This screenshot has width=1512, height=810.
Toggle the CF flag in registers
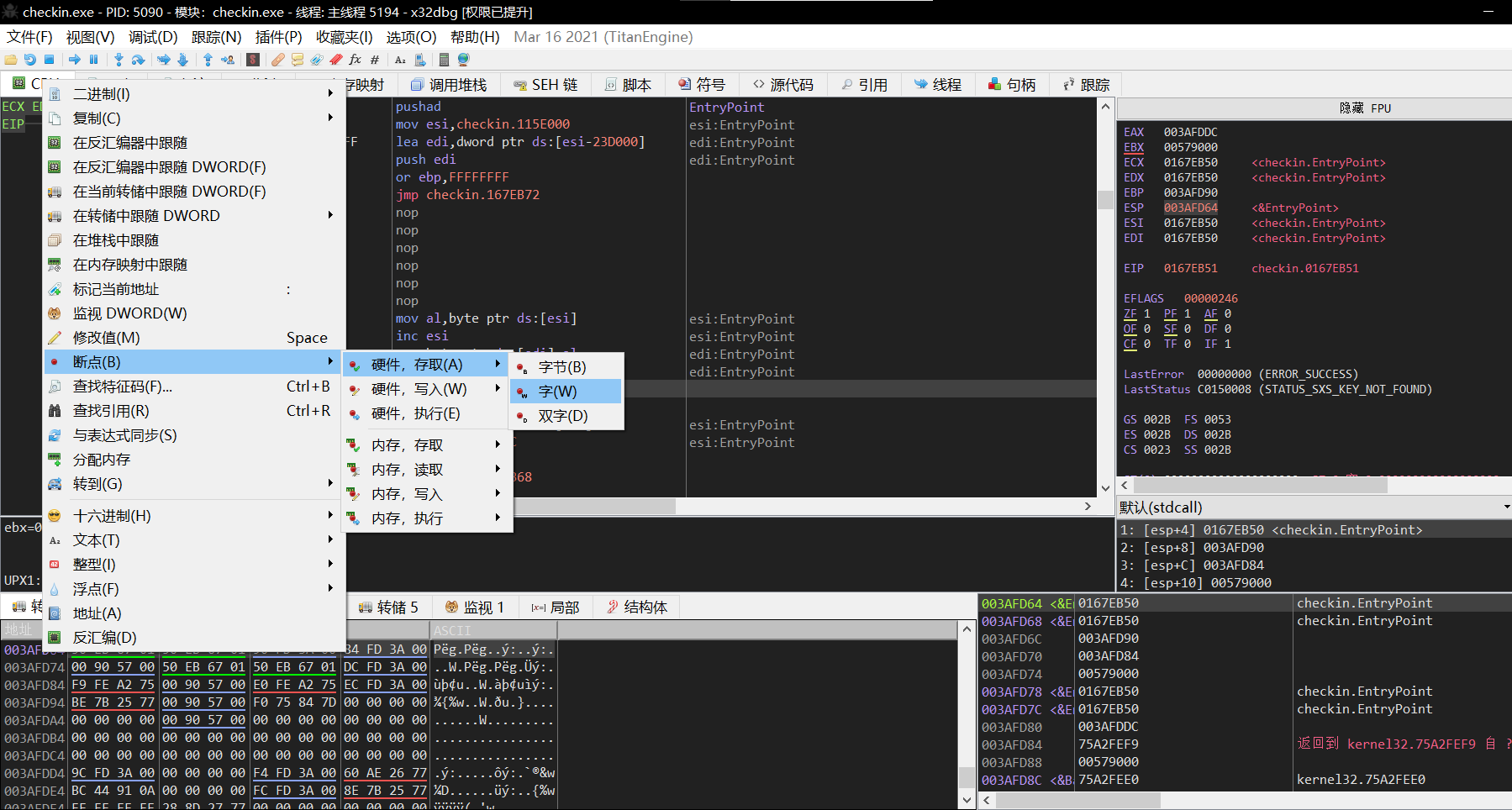(x=1130, y=344)
